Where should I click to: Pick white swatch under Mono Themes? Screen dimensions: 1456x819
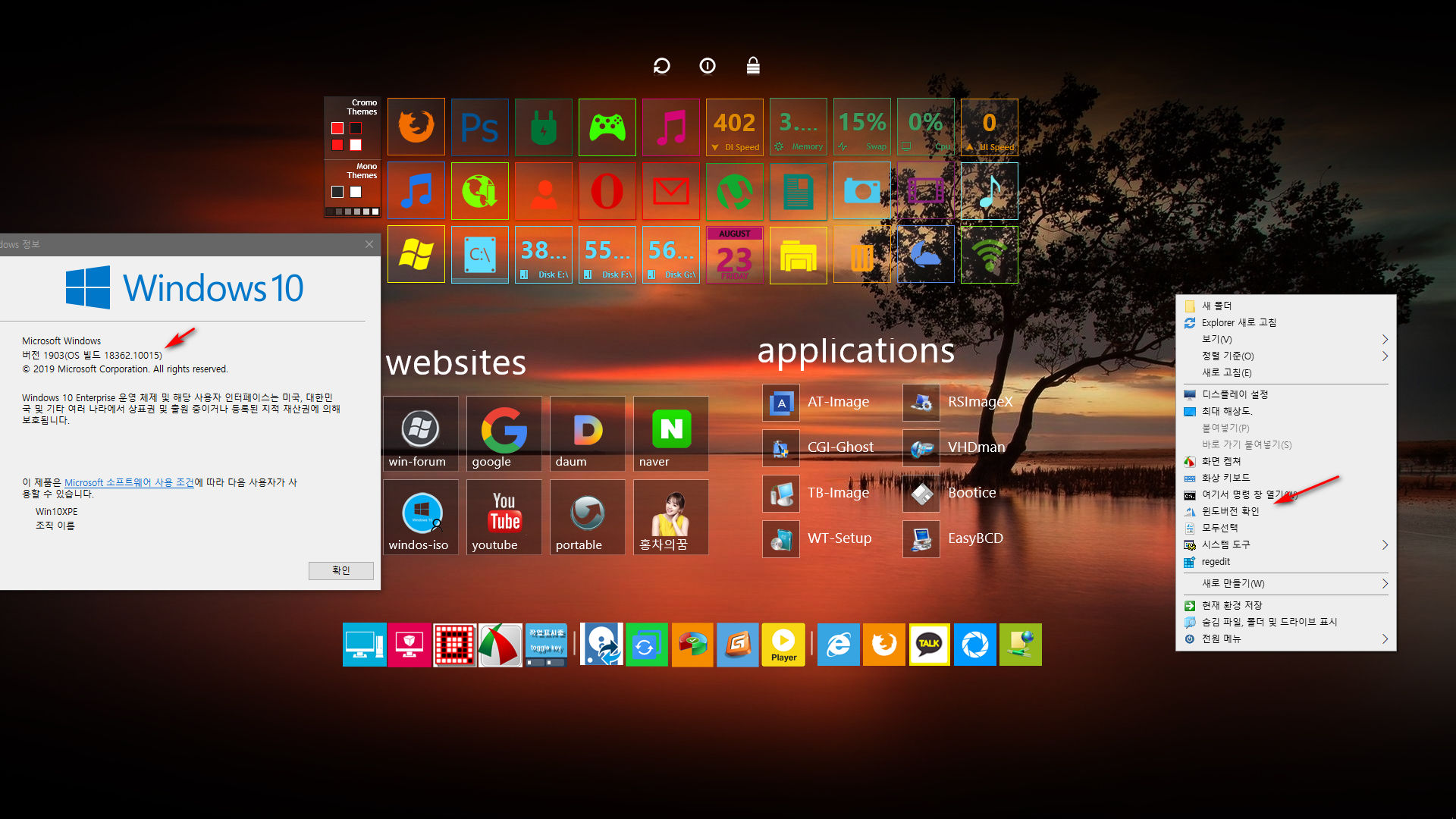pos(356,192)
